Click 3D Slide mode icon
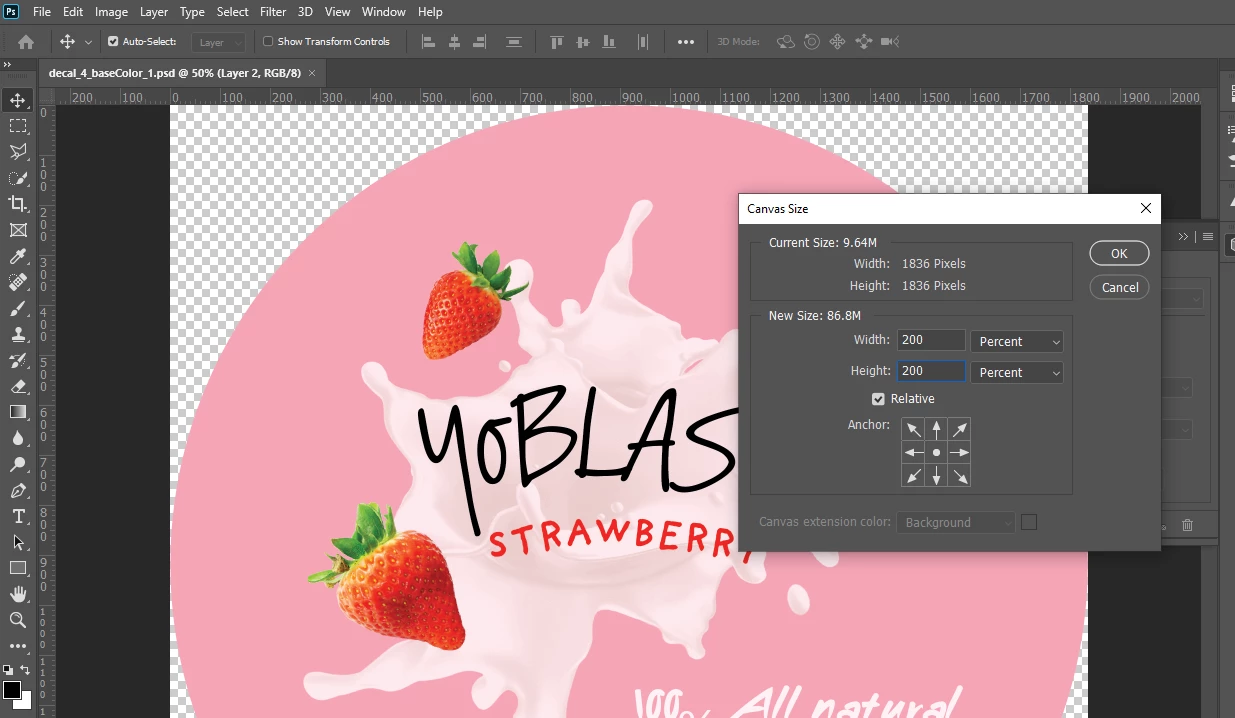This screenshot has height=718, width=1235. coord(863,42)
